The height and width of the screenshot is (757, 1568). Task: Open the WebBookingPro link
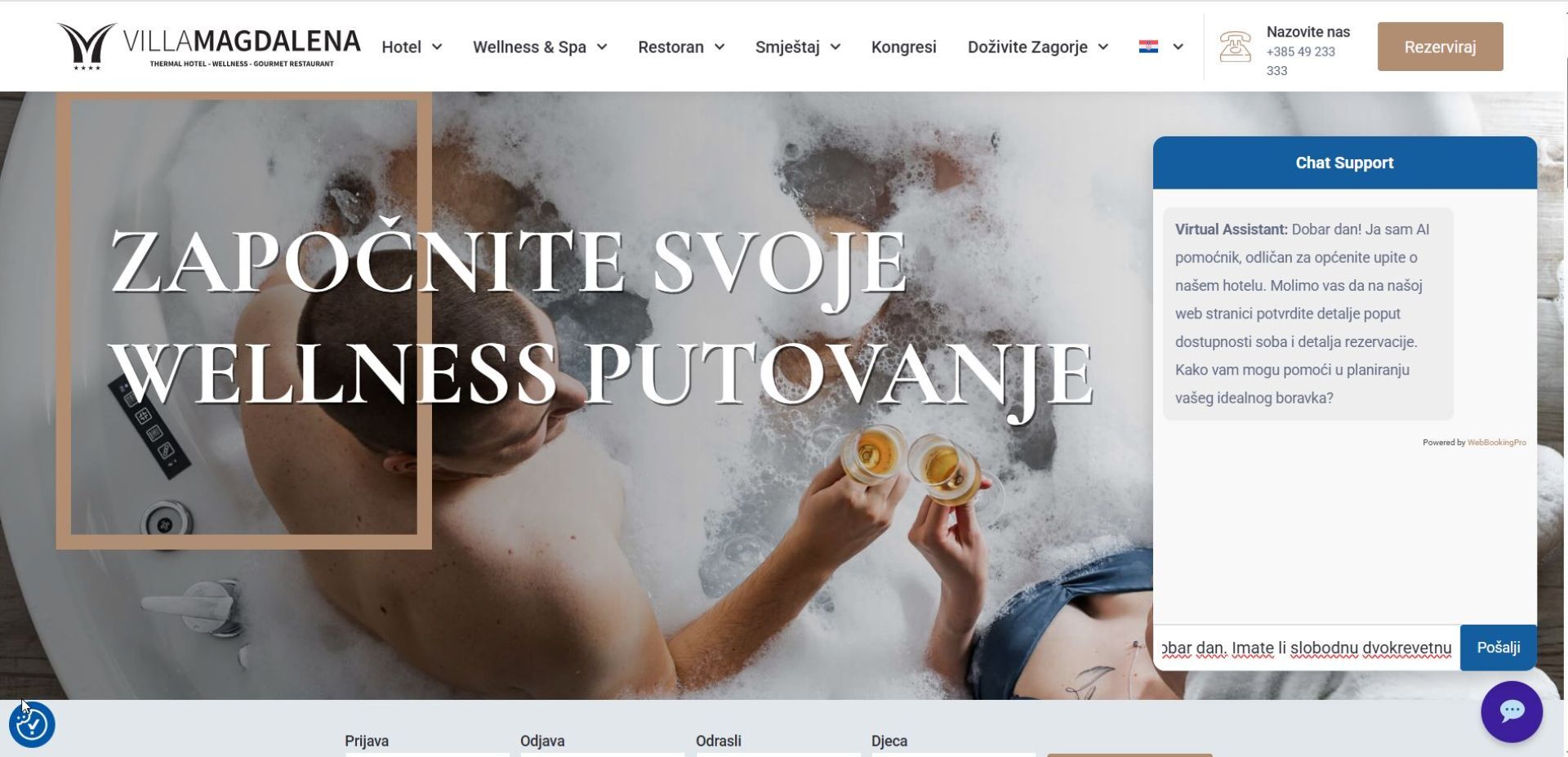[1496, 443]
